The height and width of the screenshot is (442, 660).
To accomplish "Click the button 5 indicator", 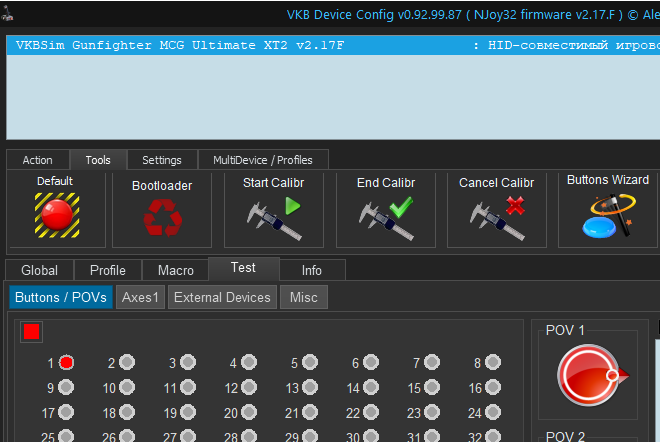I will 310,362.
